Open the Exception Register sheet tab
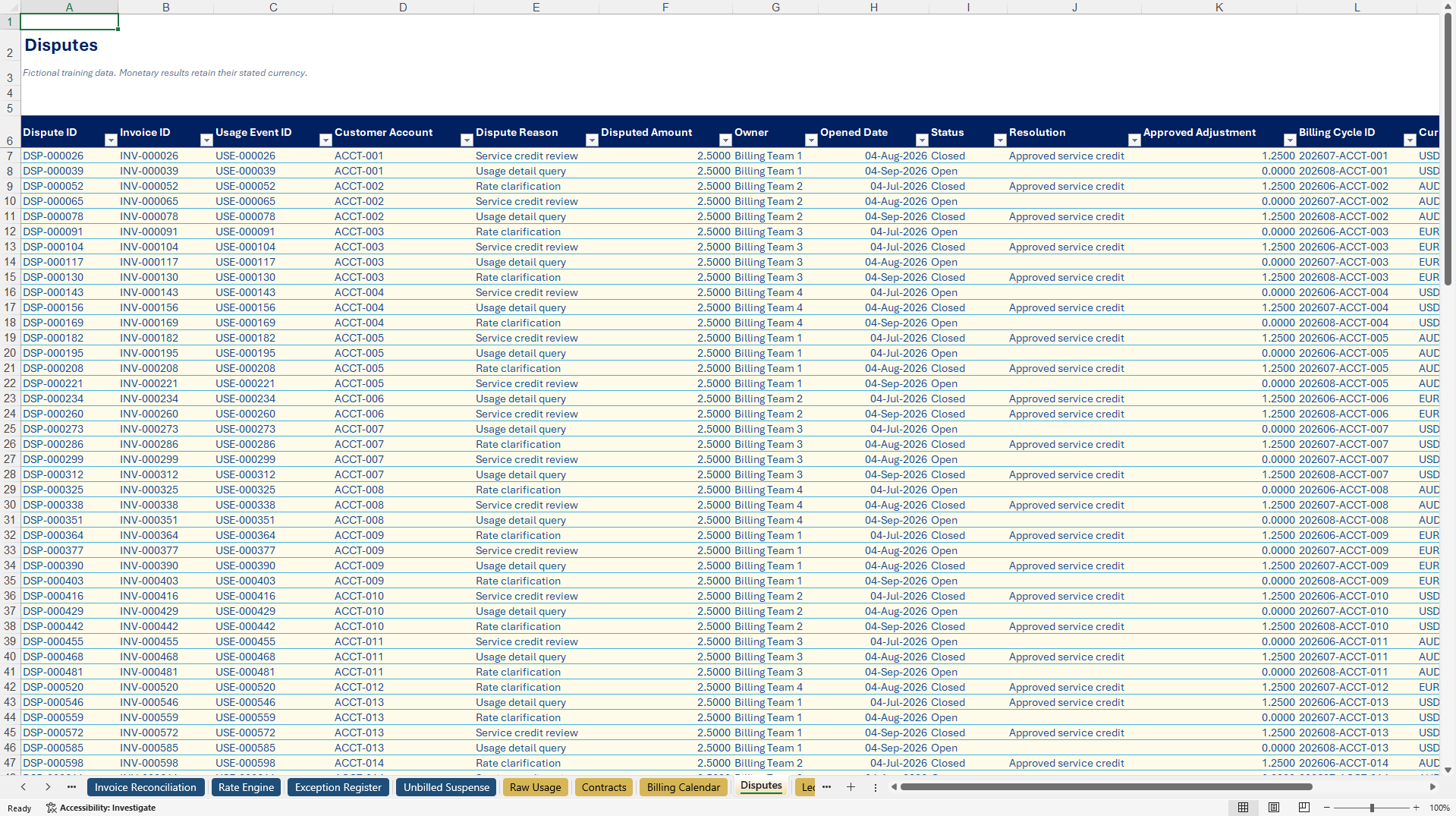Screen dimensions: 1456x816 tap(338, 787)
